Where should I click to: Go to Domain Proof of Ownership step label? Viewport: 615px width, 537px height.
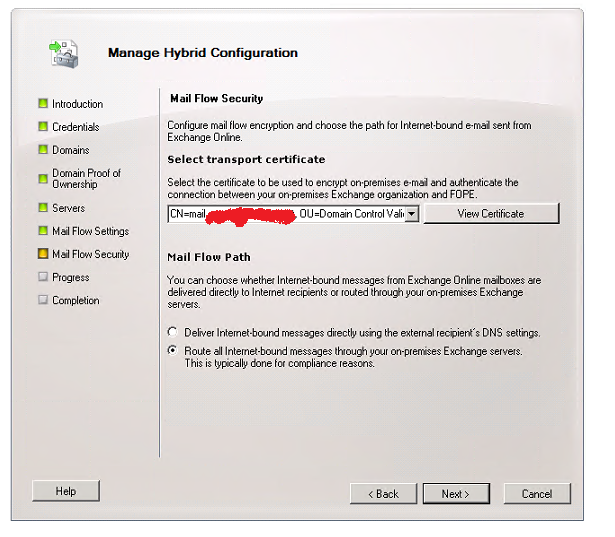click(86, 178)
